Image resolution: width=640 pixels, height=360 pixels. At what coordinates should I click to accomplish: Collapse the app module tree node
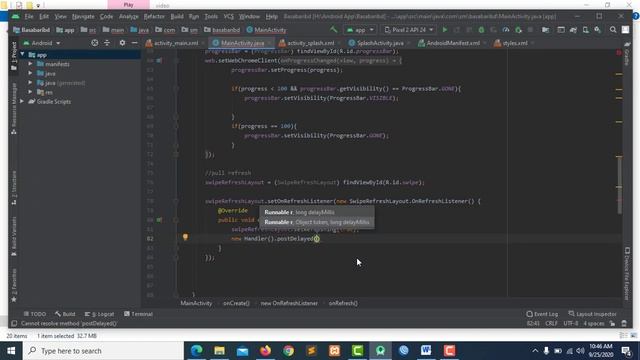(22, 54)
